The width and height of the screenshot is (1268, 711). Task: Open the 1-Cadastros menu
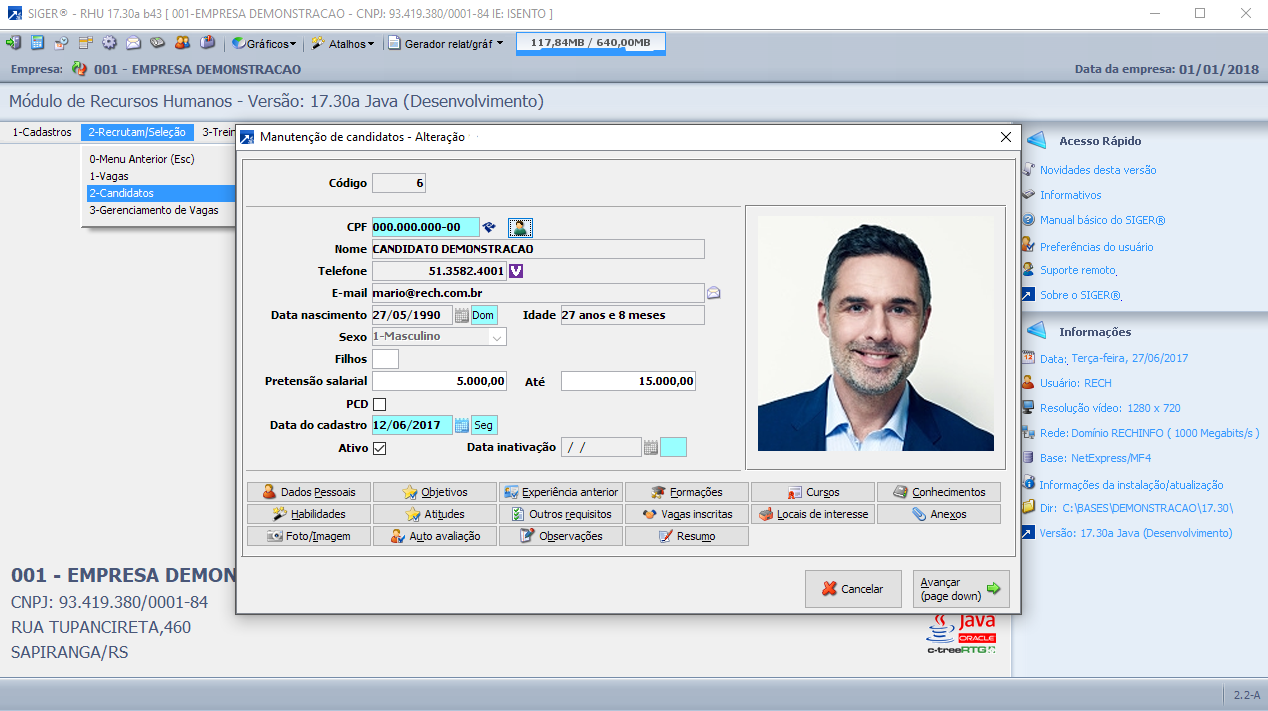[41, 132]
